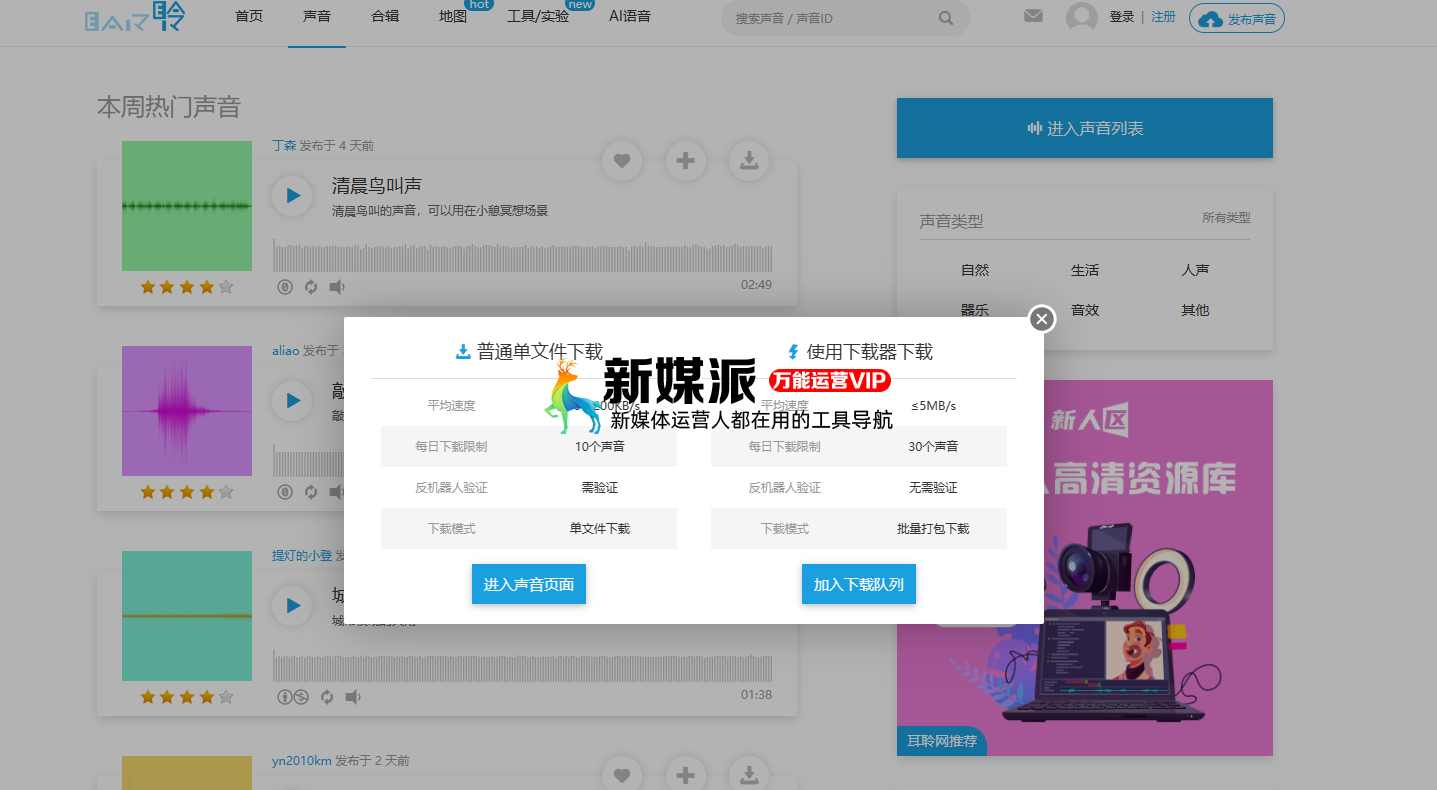Screen dimensions: 1437x790
Task: Close the download options popup
Action: tap(1042, 319)
